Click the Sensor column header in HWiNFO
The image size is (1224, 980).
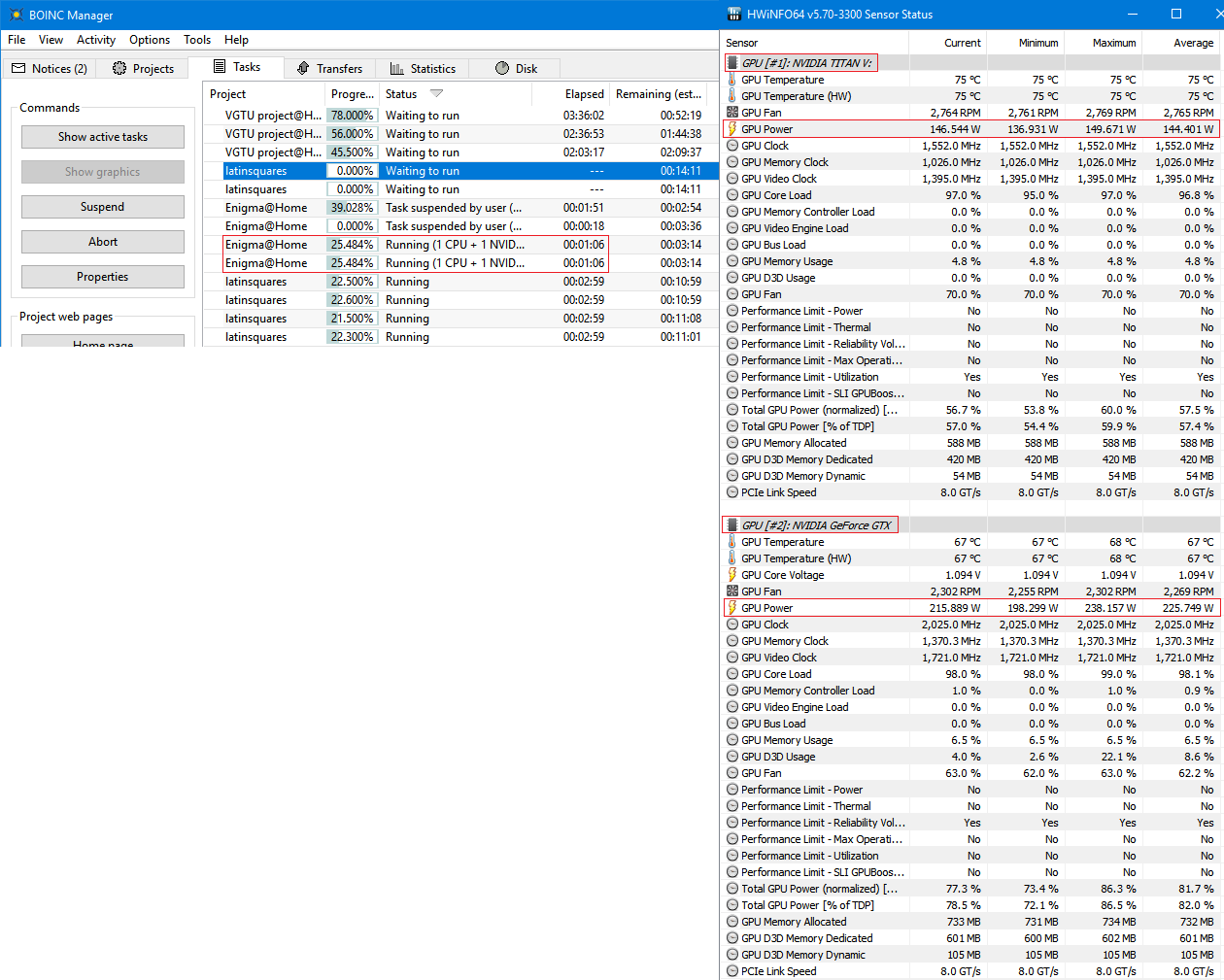pos(814,43)
